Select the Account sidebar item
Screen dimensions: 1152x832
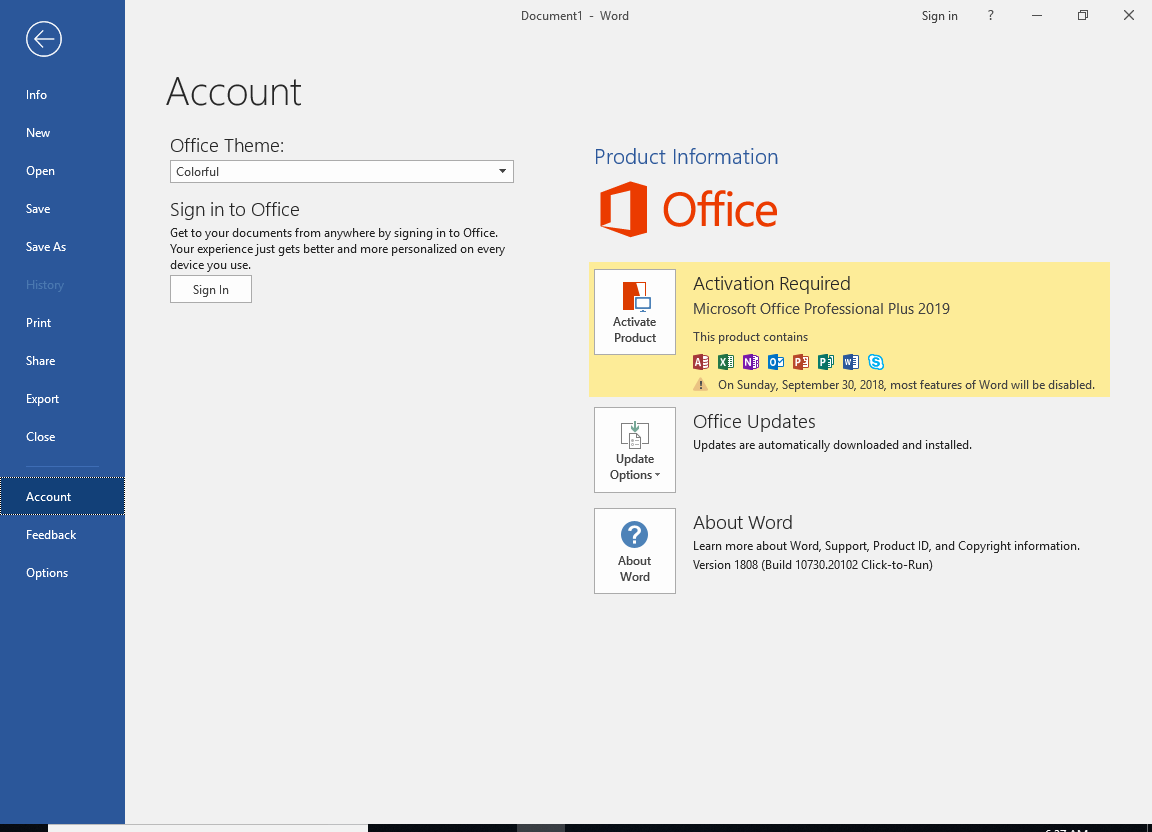(62, 497)
